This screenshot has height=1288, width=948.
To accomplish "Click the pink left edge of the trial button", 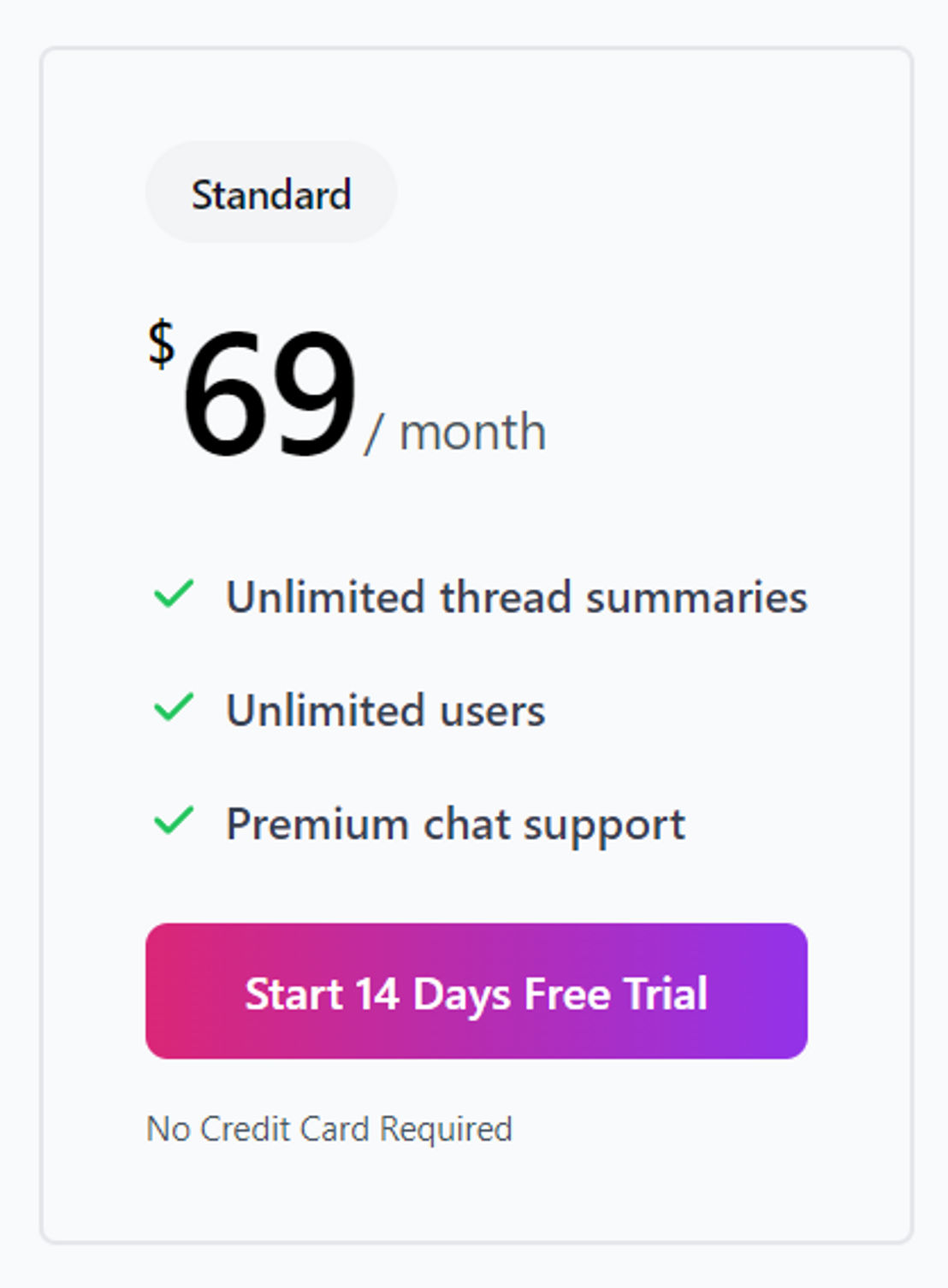I will (x=163, y=991).
